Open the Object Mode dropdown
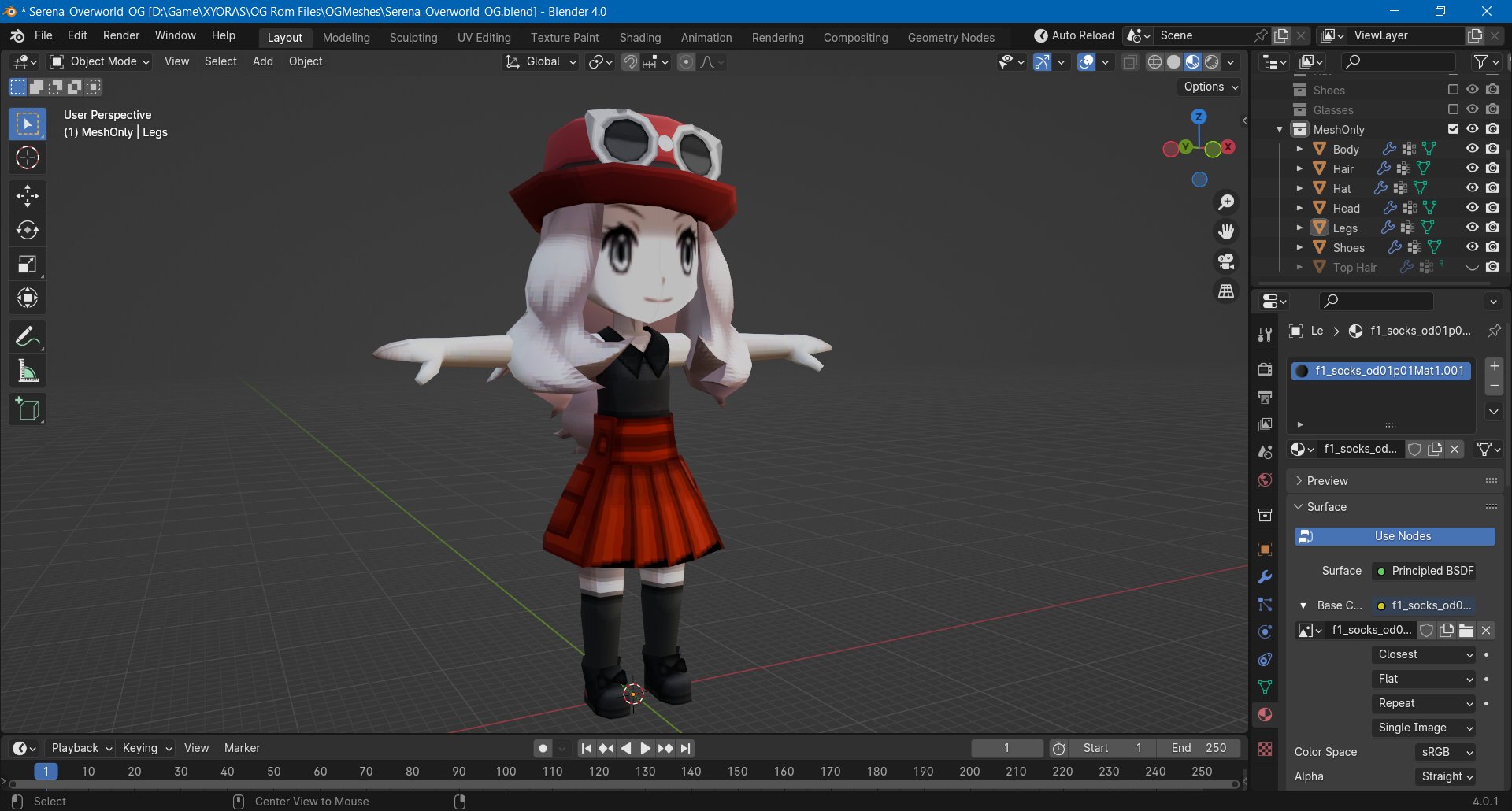 tap(99, 61)
